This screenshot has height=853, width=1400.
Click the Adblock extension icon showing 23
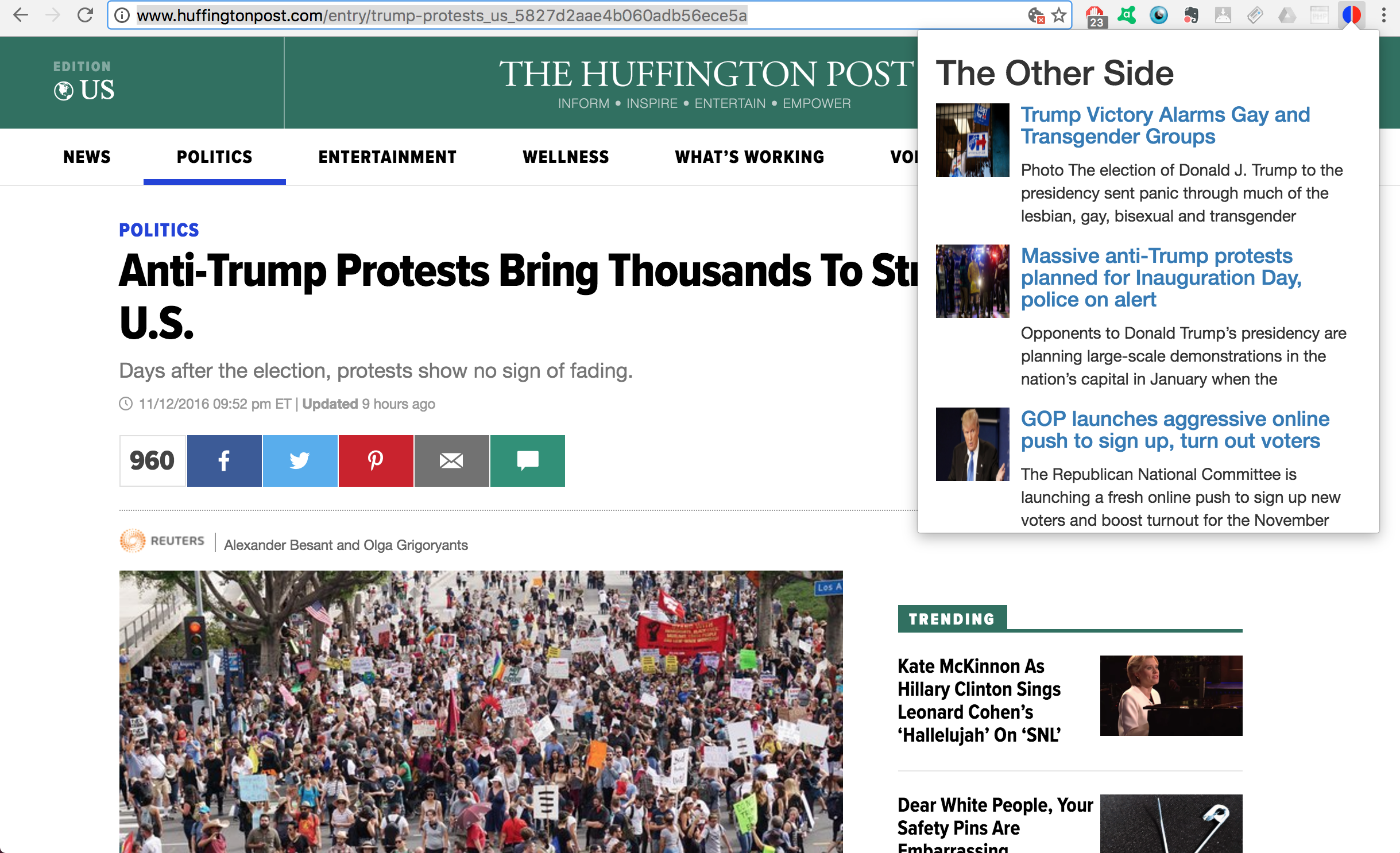1096,15
